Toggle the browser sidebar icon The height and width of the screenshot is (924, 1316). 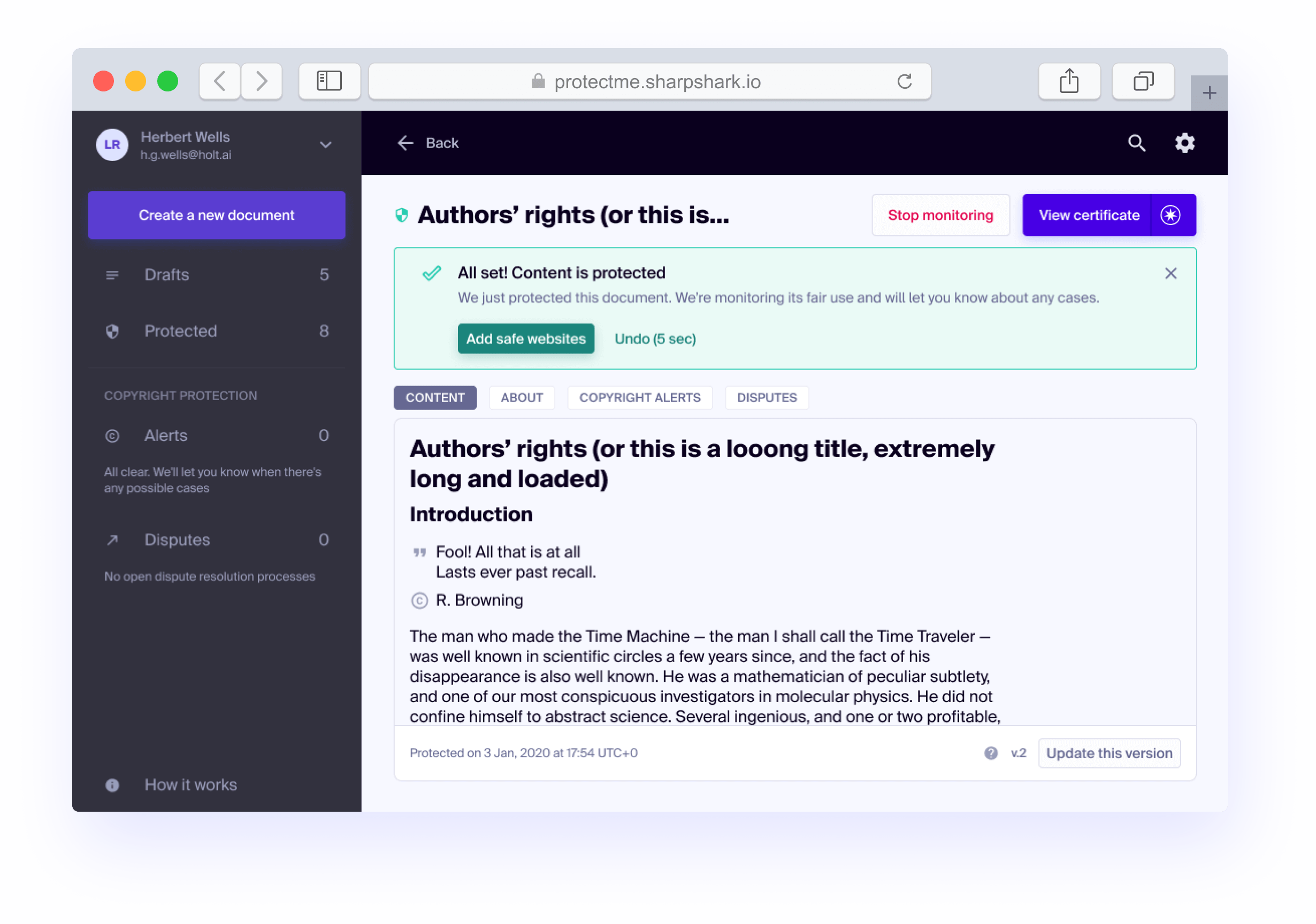[x=330, y=81]
